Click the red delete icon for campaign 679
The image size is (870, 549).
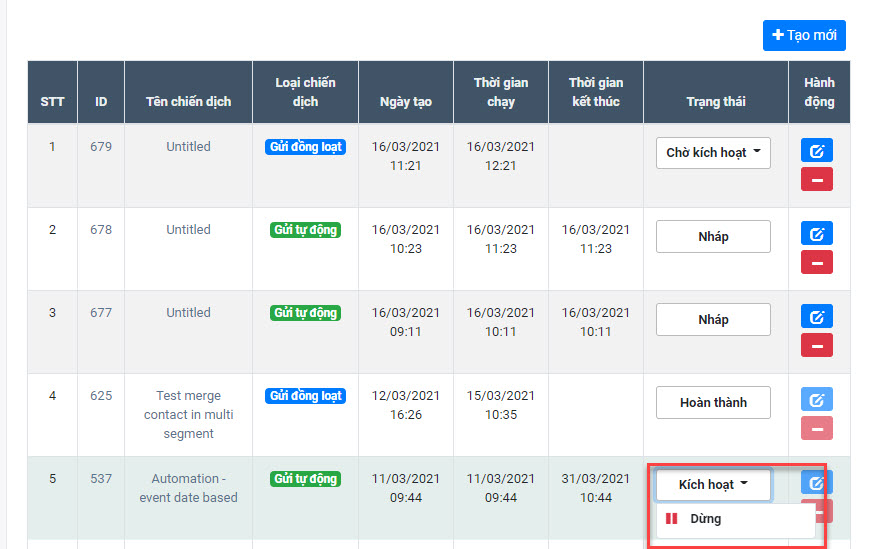click(816, 180)
